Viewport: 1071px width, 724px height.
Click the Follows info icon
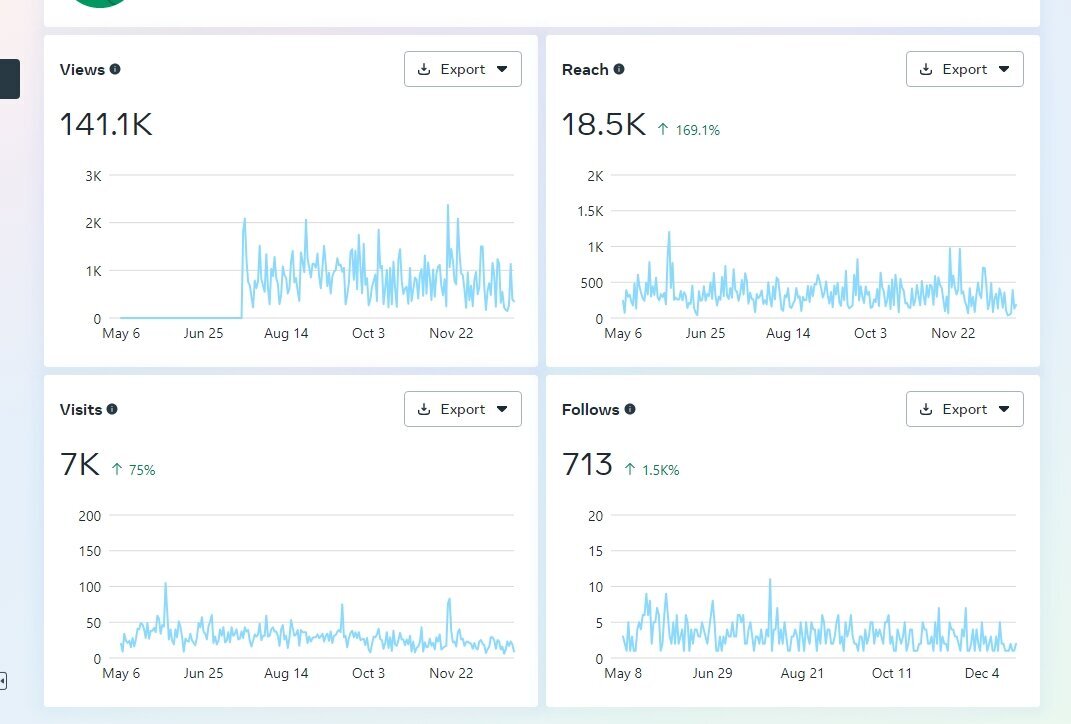coord(630,410)
